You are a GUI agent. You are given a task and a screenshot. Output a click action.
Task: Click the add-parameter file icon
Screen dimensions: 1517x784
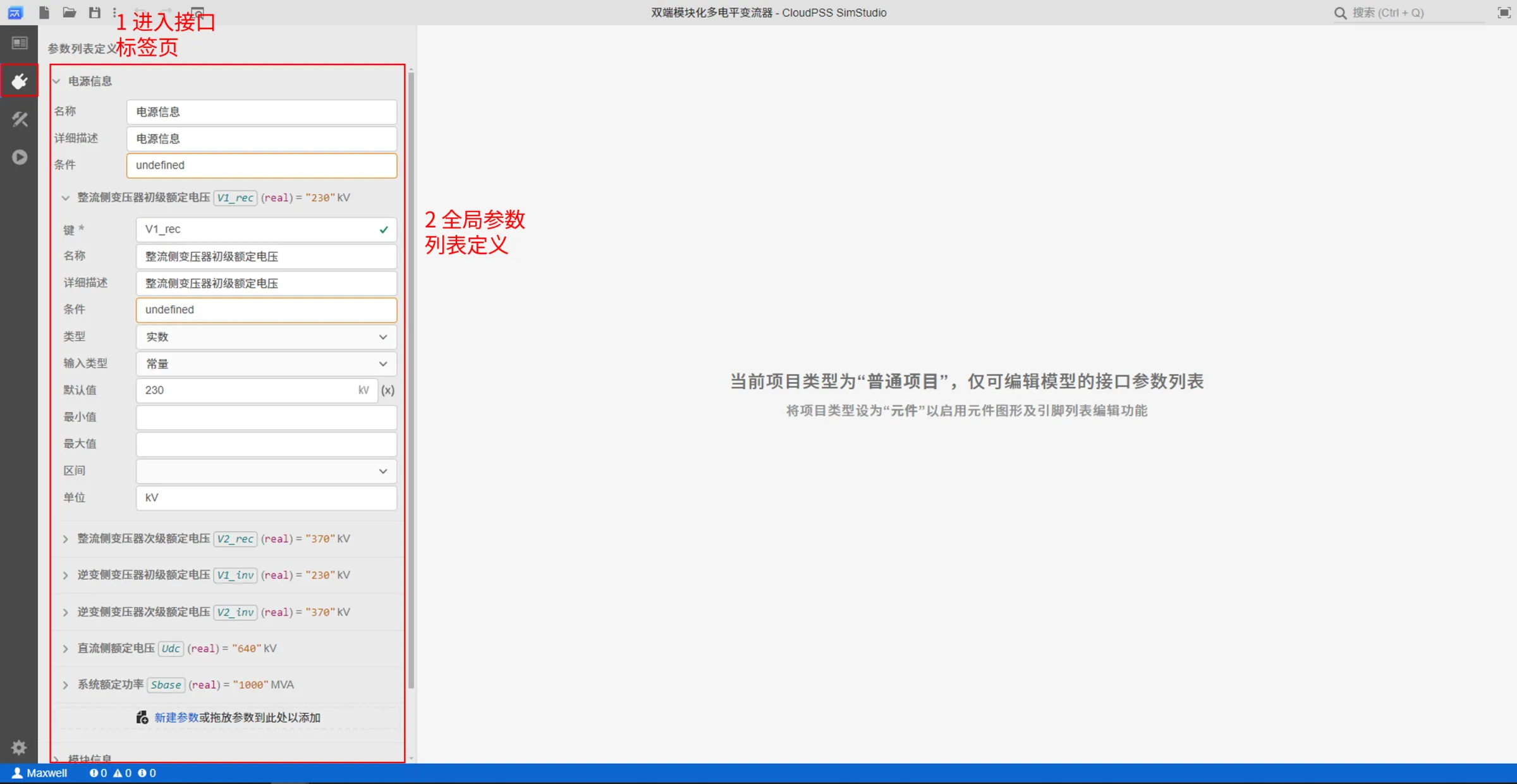[x=142, y=718]
